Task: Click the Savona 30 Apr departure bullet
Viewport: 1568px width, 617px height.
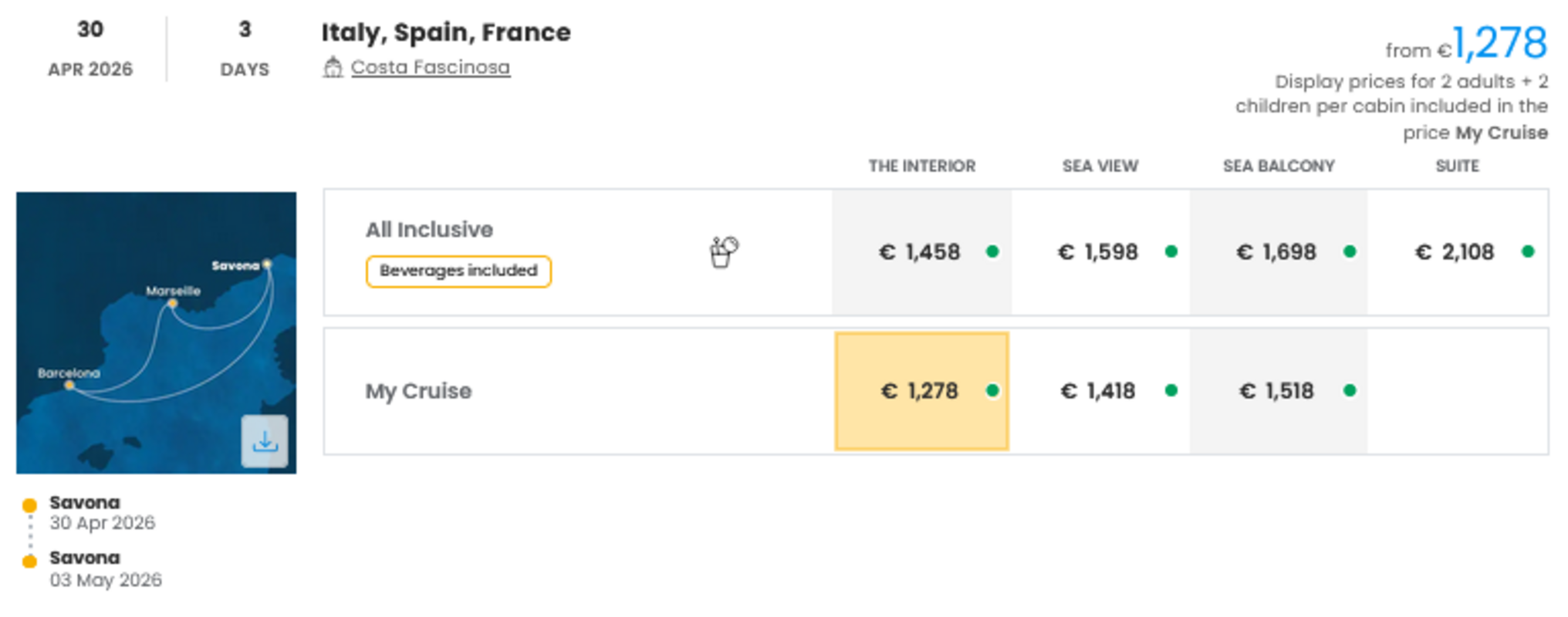Action: pos(30,506)
